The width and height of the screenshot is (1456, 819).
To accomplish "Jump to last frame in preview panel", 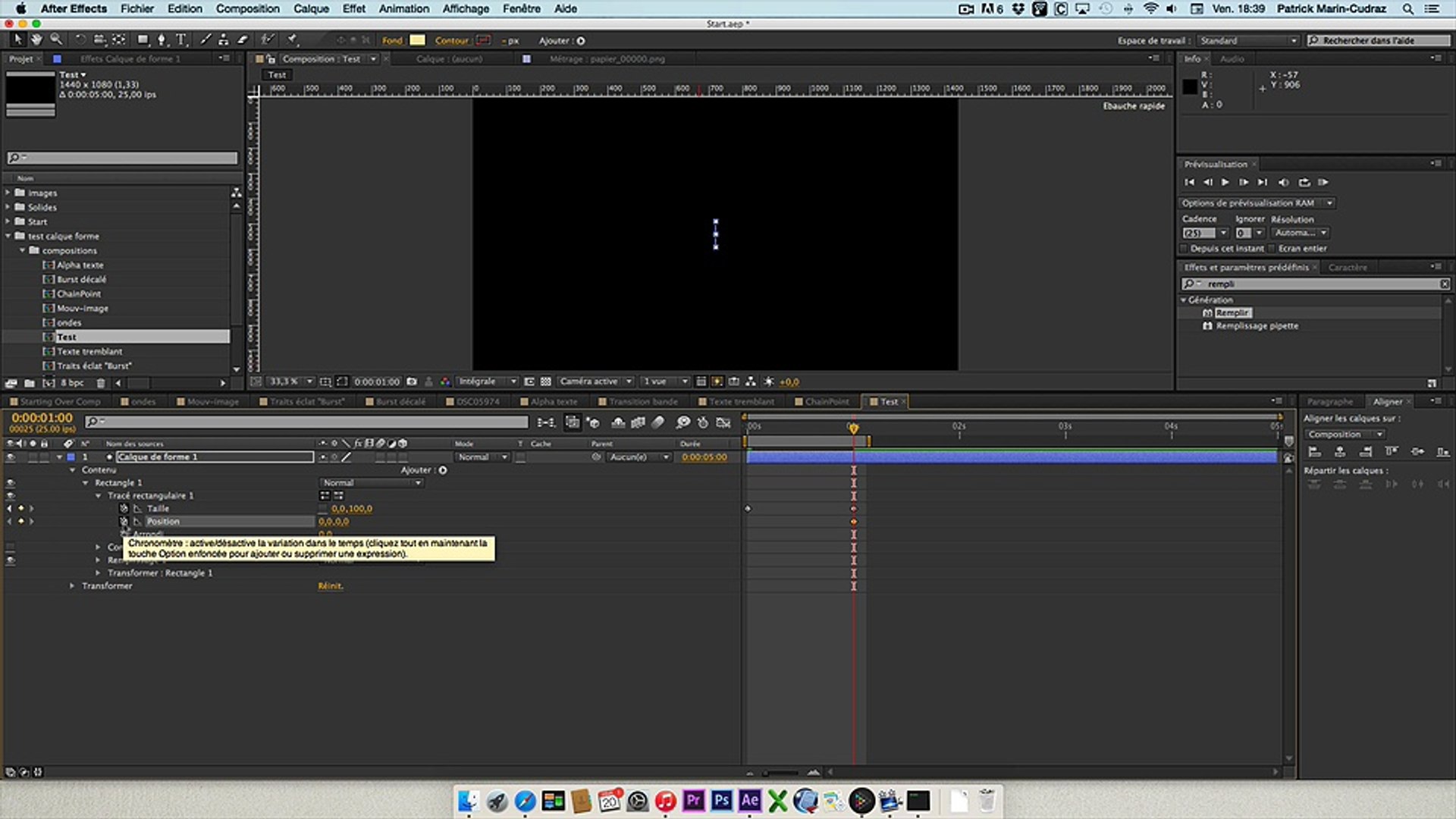I will coord(1262,182).
